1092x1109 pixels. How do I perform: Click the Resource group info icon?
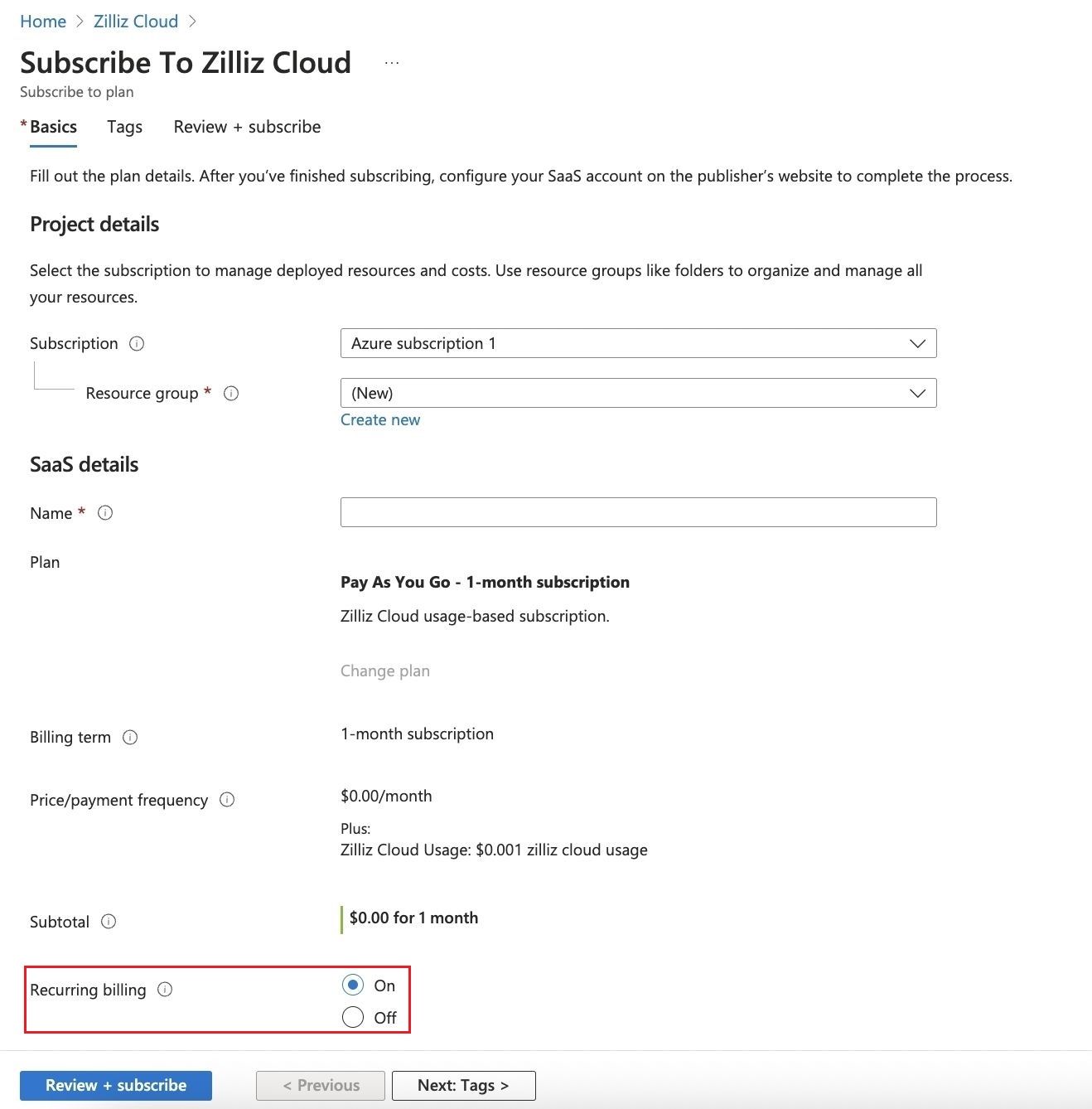(x=233, y=394)
